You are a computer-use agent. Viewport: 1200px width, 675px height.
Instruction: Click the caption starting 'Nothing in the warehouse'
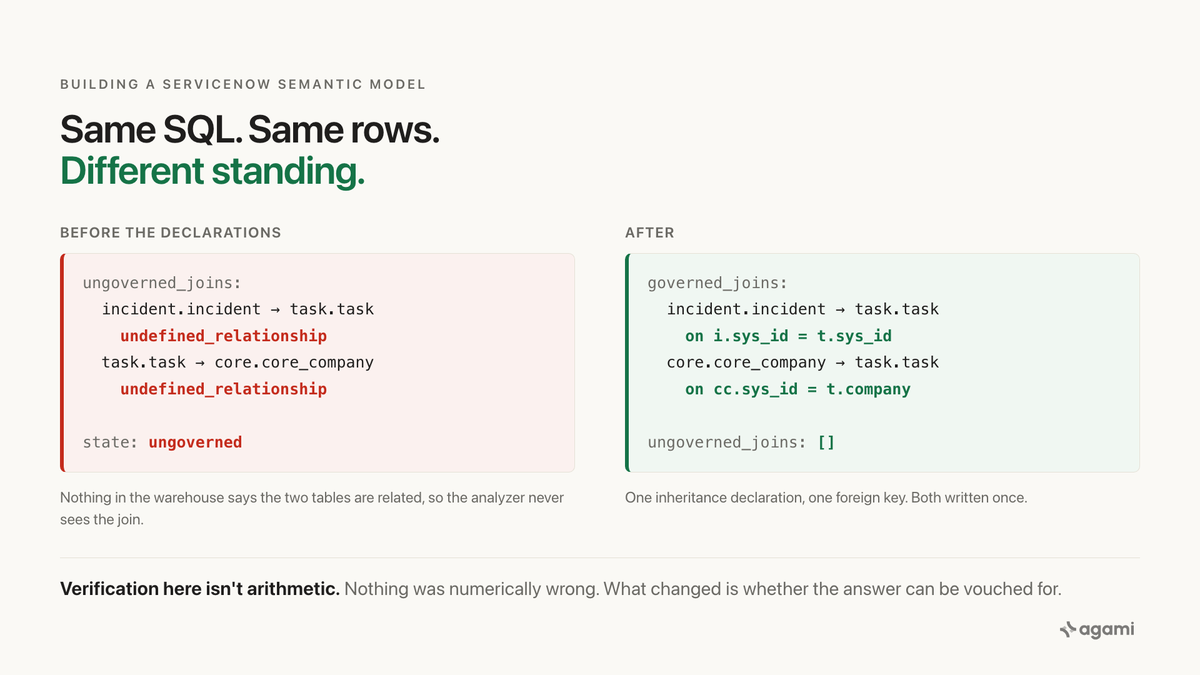(312, 508)
